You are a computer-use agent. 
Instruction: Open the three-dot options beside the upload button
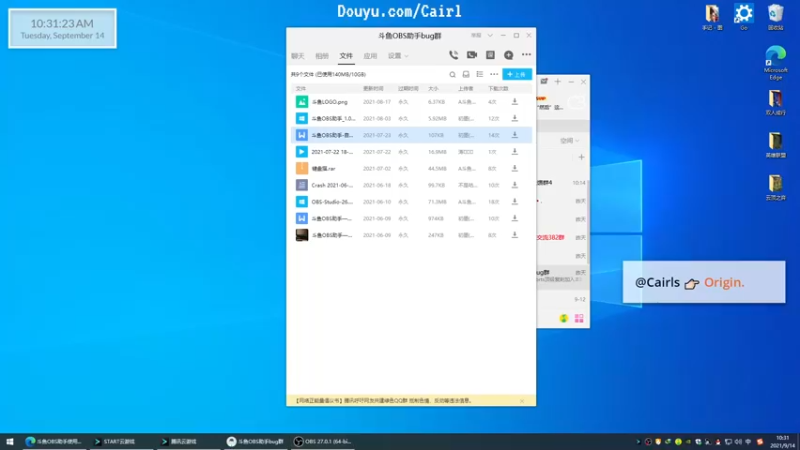[x=494, y=74]
